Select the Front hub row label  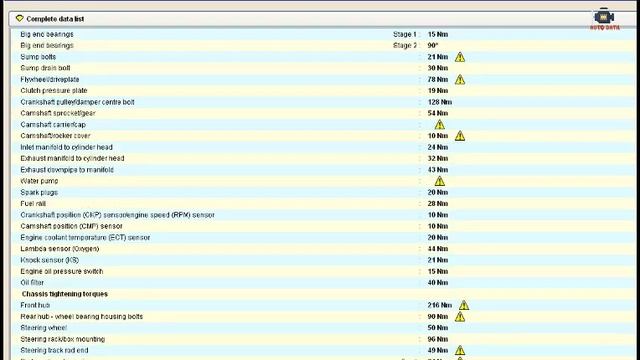[35, 305]
